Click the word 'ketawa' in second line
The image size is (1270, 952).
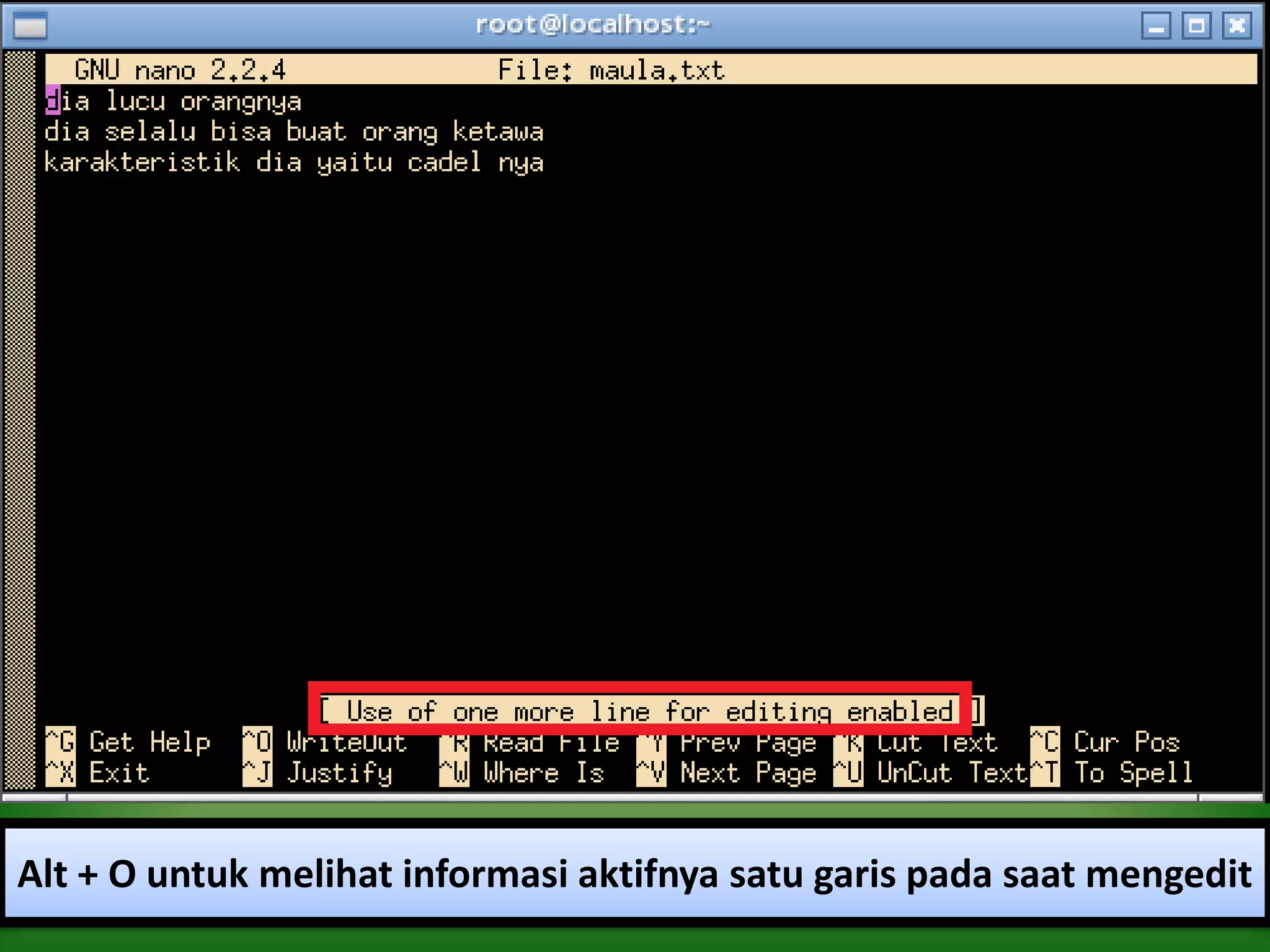pyautogui.click(x=498, y=131)
